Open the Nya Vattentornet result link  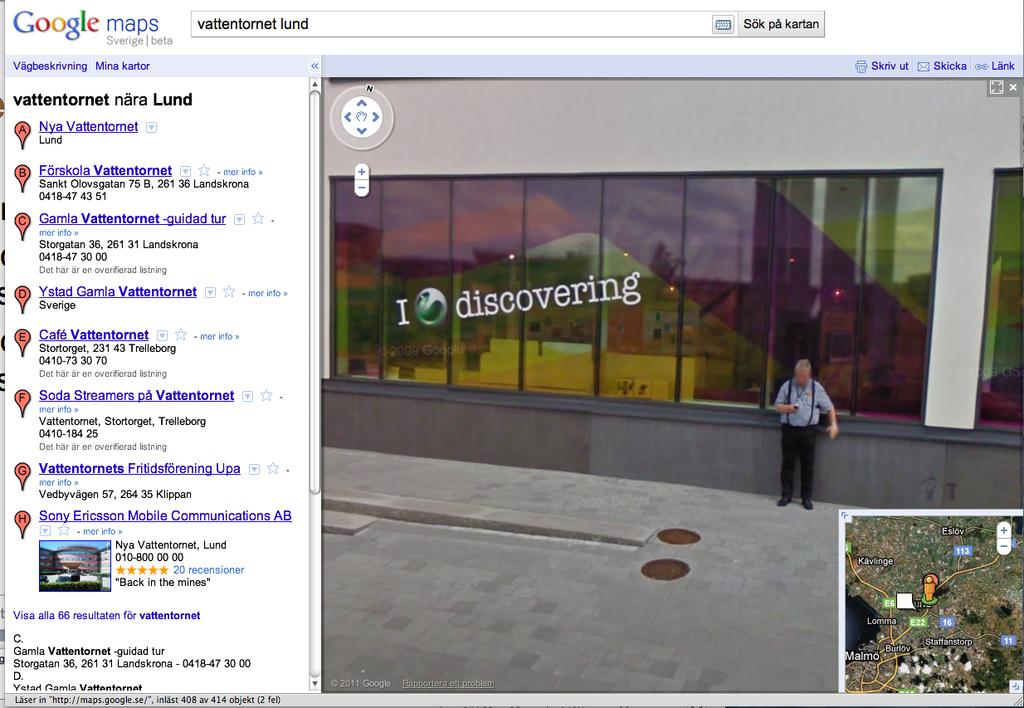[x=89, y=127]
